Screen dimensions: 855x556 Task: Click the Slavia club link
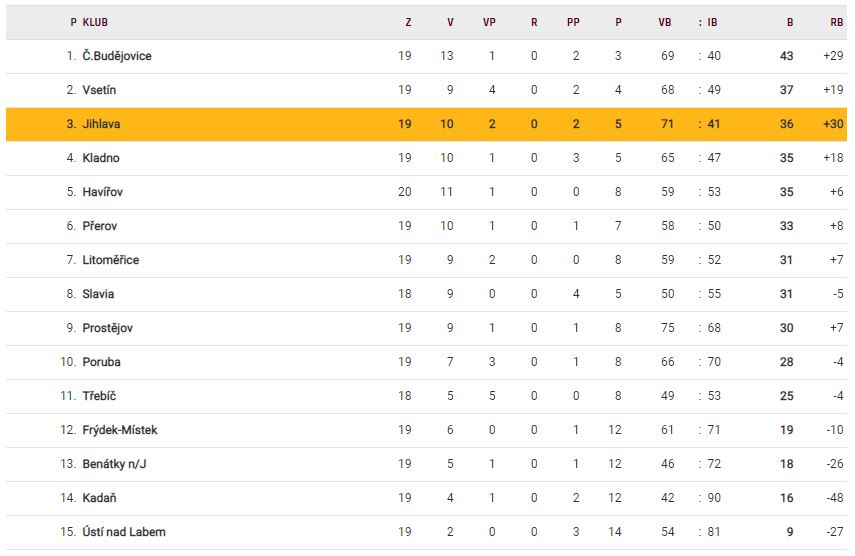point(98,294)
